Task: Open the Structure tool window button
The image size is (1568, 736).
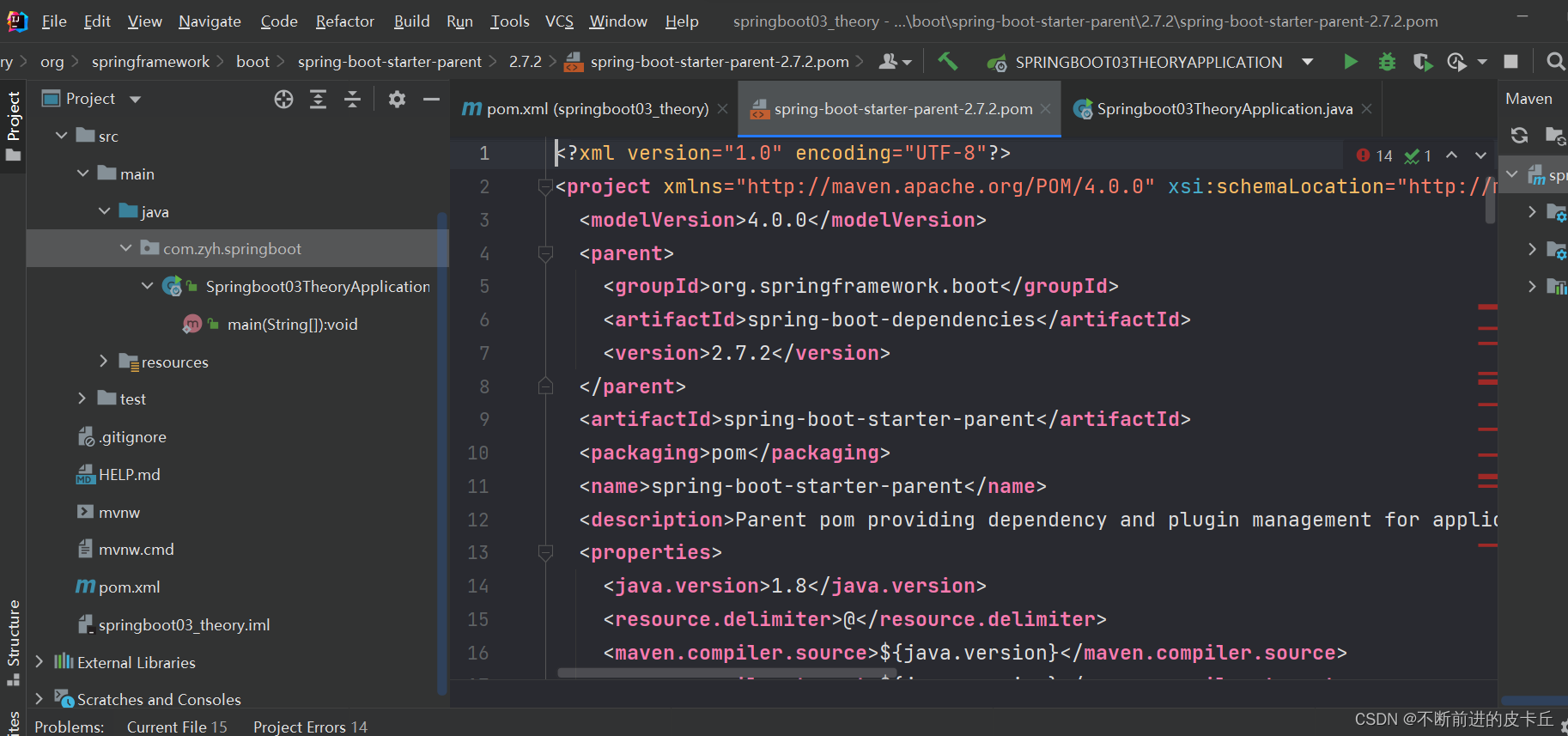Action: pyautogui.click(x=13, y=642)
